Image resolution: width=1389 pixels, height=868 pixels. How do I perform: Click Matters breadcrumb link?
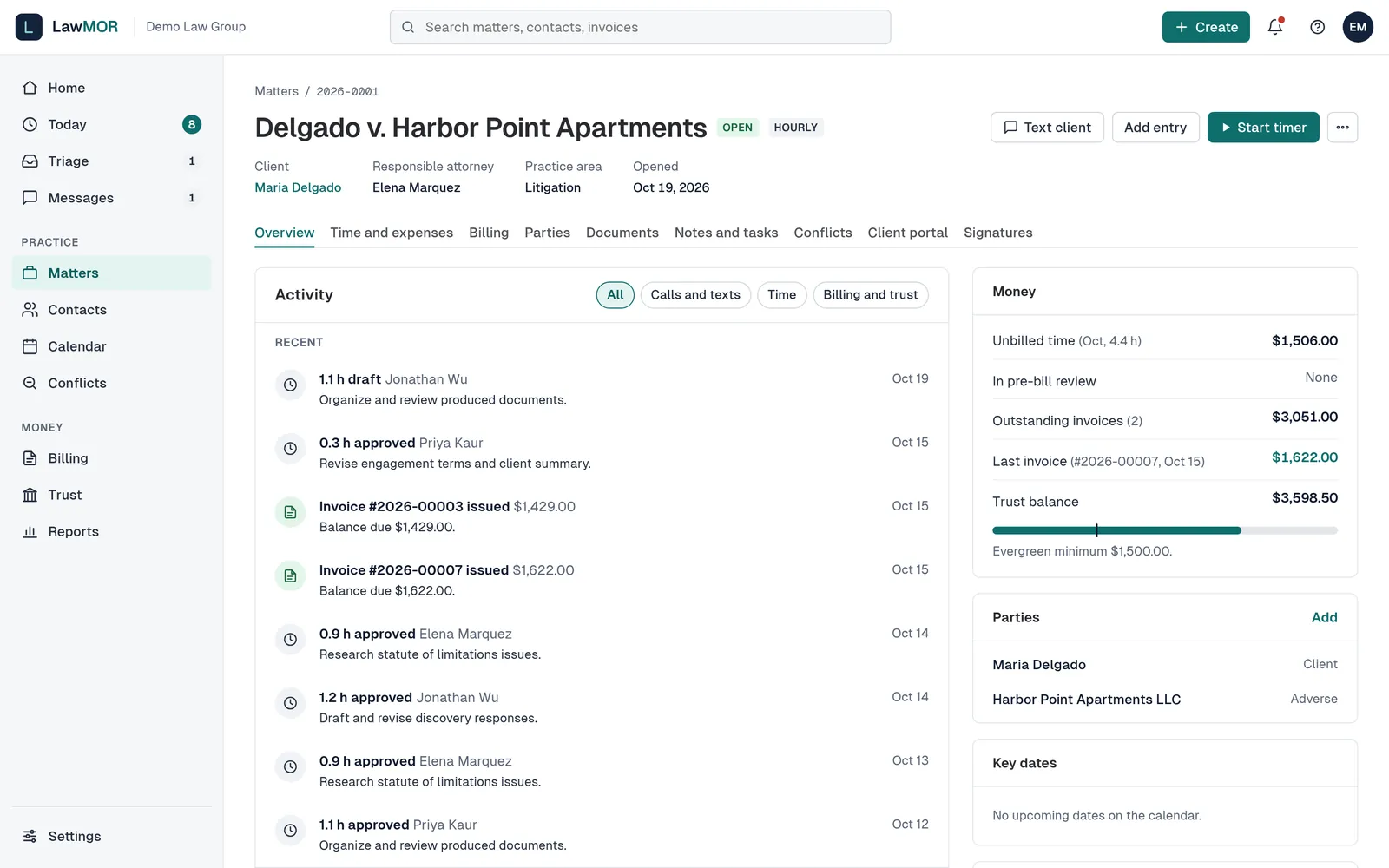pyautogui.click(x=276, y=91)
